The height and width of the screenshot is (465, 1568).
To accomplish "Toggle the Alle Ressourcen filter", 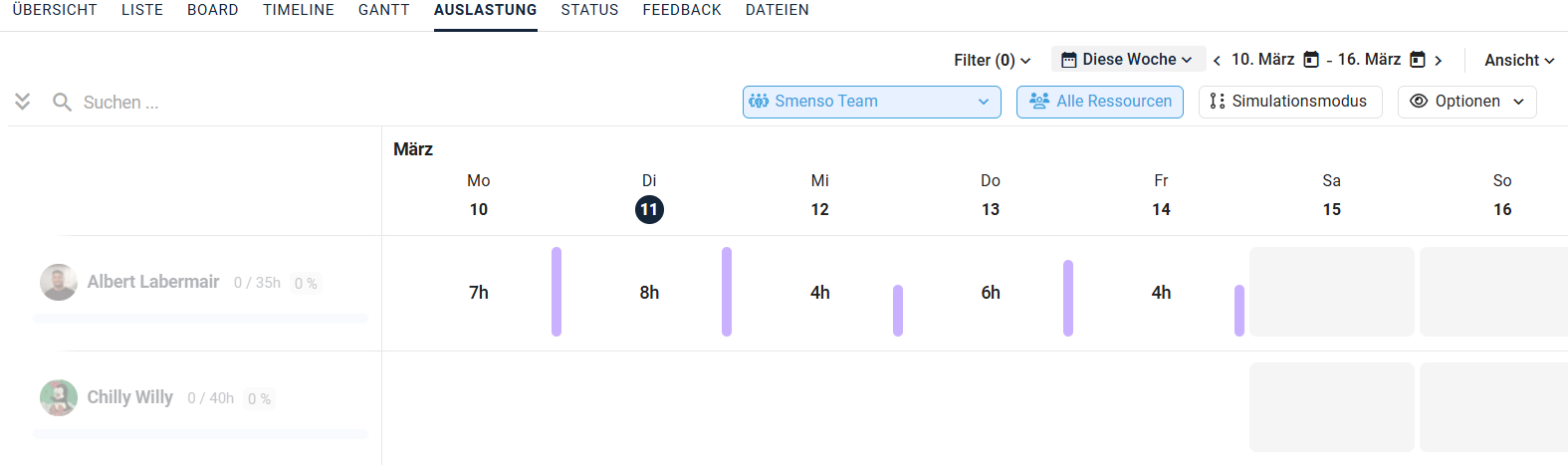I will click(1099, 102).
